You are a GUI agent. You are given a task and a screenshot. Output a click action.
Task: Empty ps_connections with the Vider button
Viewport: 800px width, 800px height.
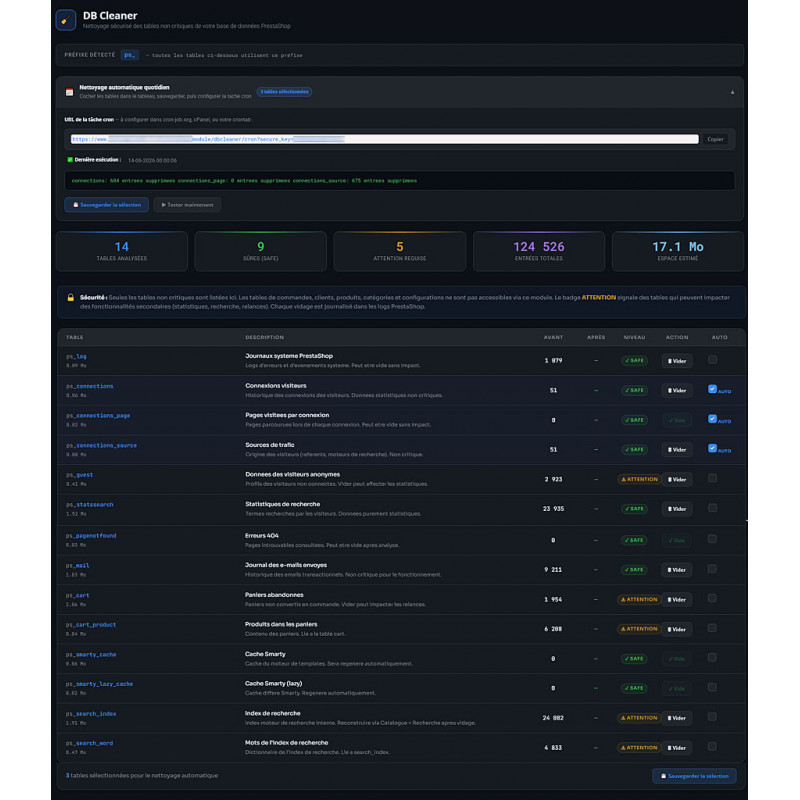(677, 390)
